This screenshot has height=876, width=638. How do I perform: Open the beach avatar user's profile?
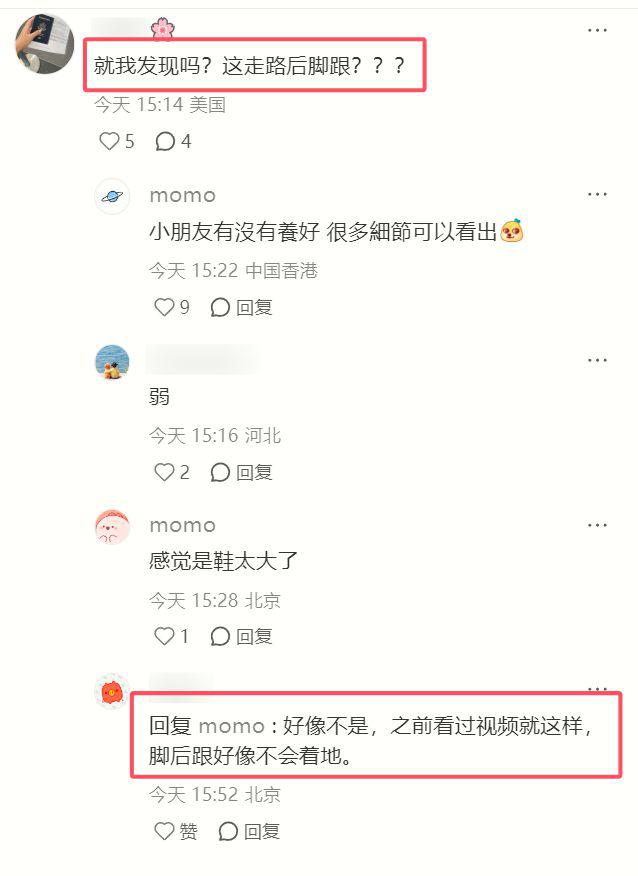point(112,362)
